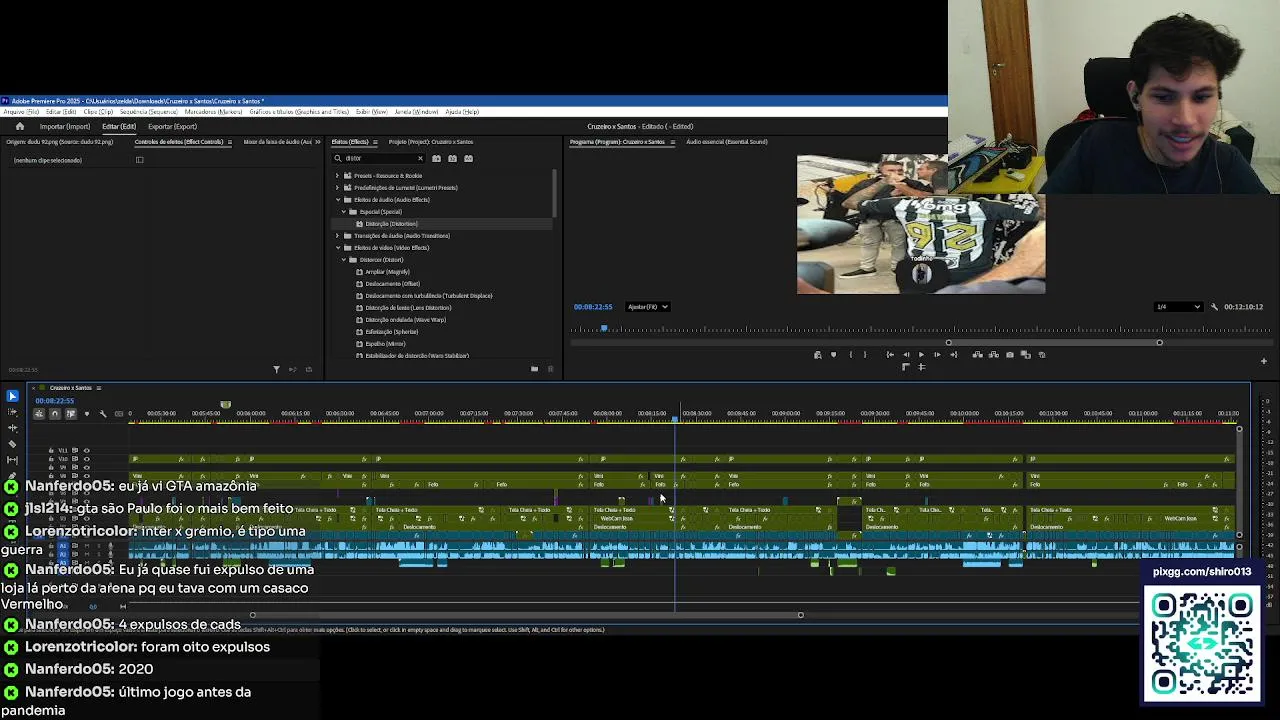This screenshot has height=720, width=1280.
Task: Click the caption track options icon in timeline
Action: tap(119, 413)
